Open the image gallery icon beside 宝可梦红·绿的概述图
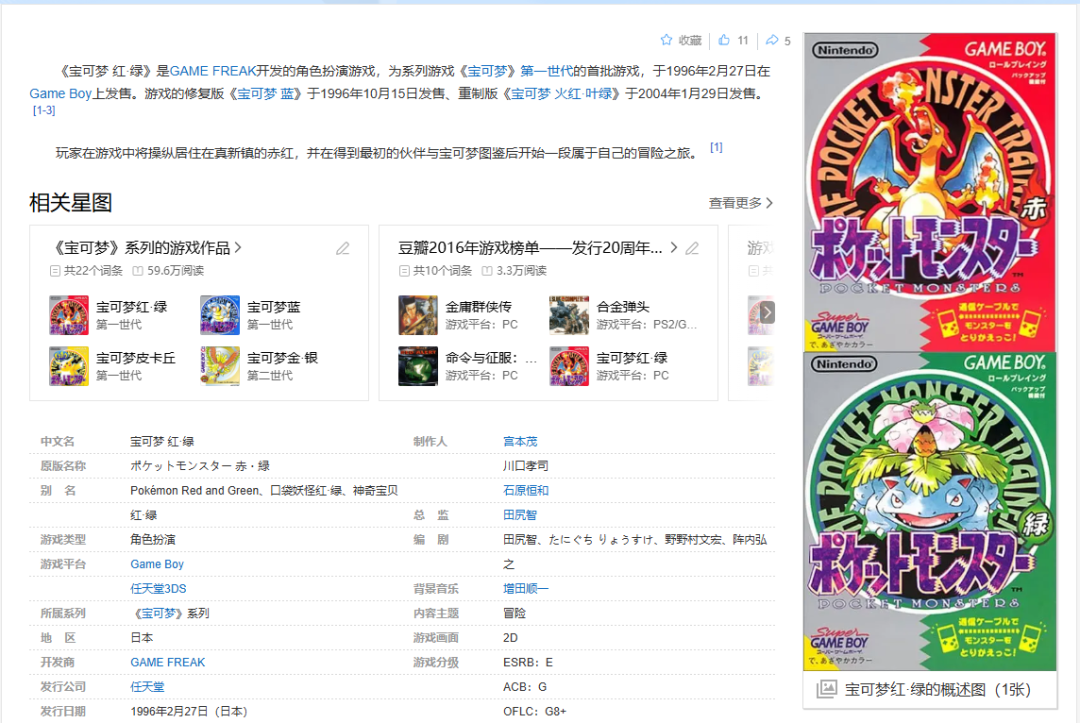Viewport: 1080px width, 723px height. [827, 689]
